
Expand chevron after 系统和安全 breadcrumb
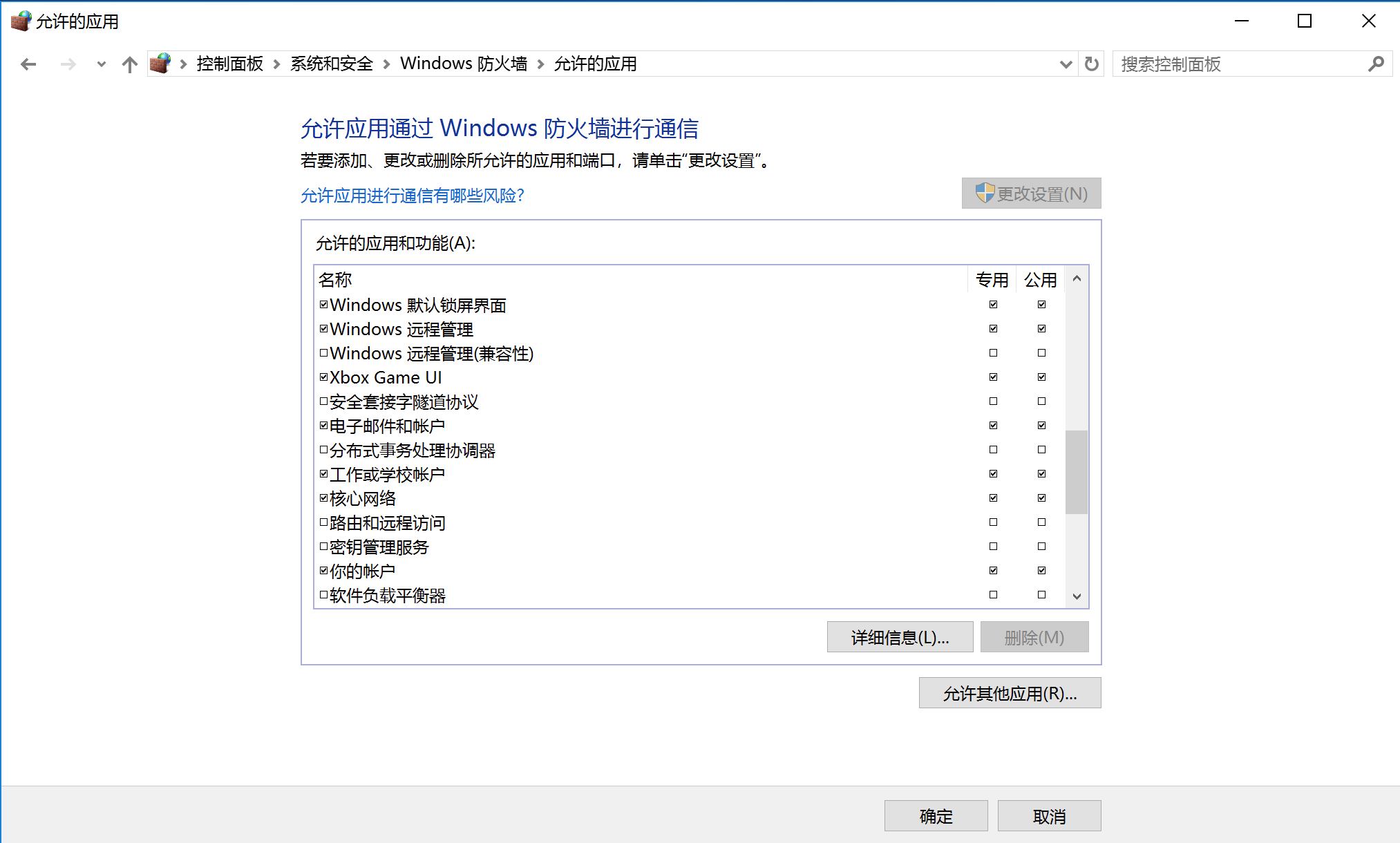point(386,64)
